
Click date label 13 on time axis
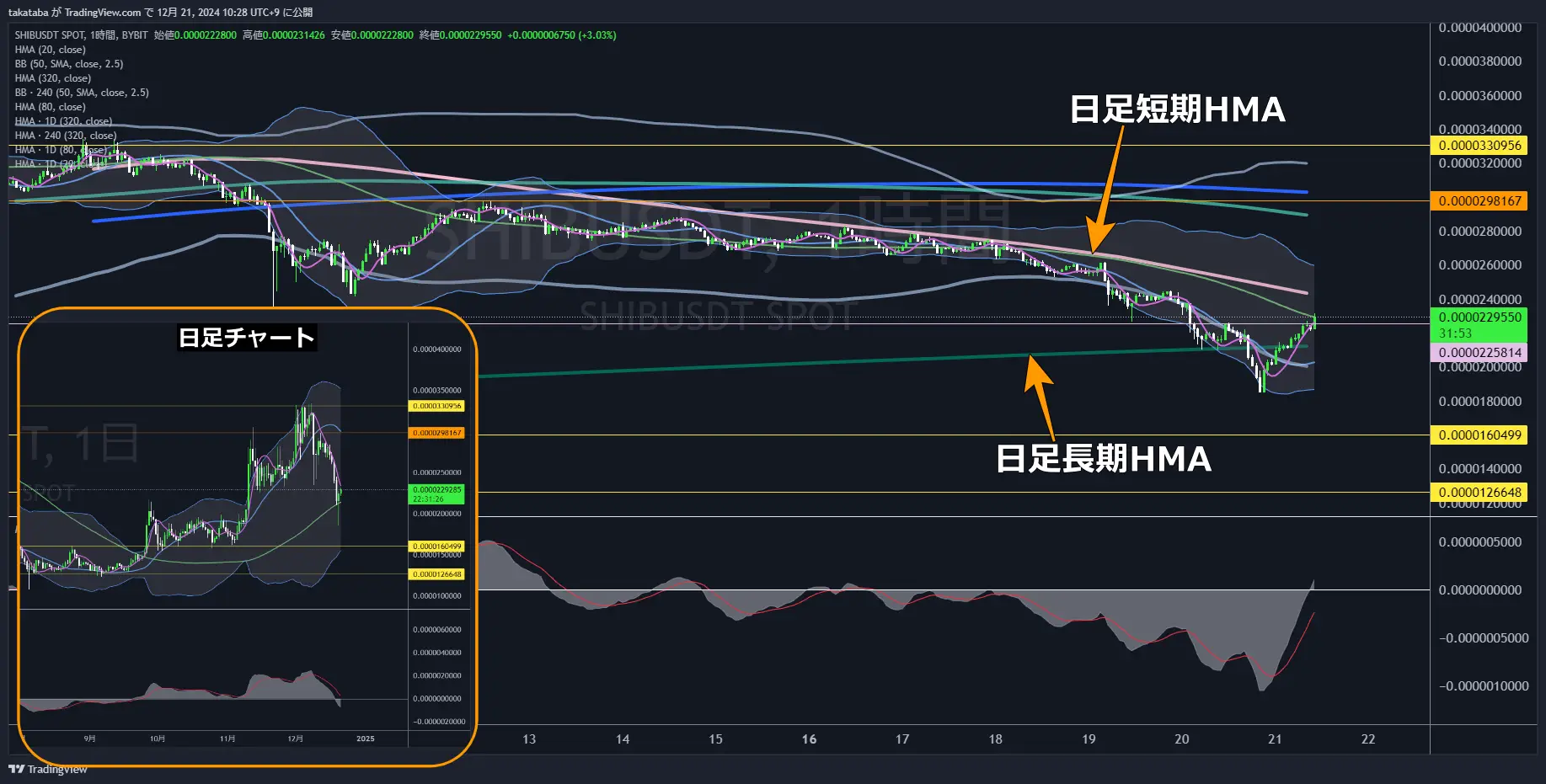click(x=529, y=739)
